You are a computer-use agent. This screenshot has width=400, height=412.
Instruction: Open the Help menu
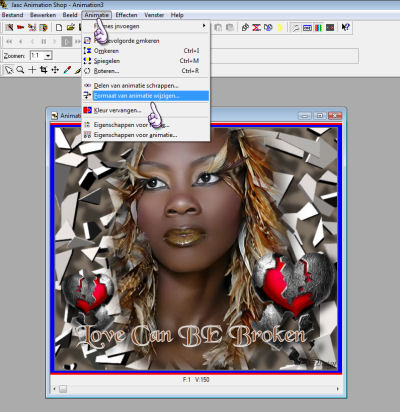click(x=177, y=15)
